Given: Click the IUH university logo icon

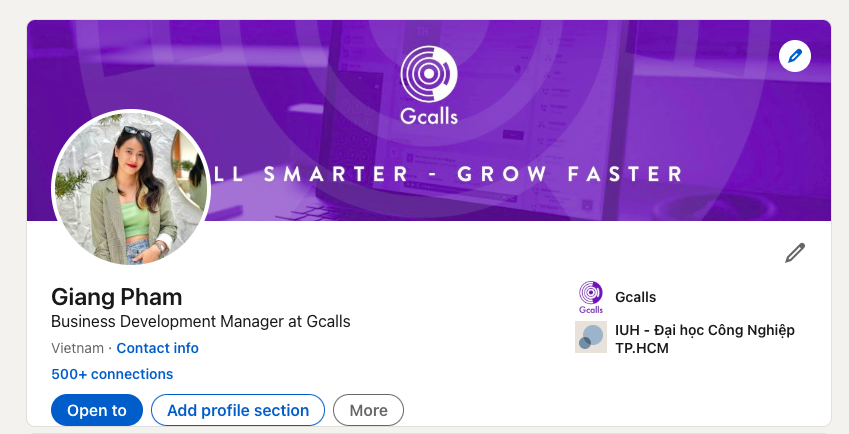Looking at the screenshot, I should point(591,337).
